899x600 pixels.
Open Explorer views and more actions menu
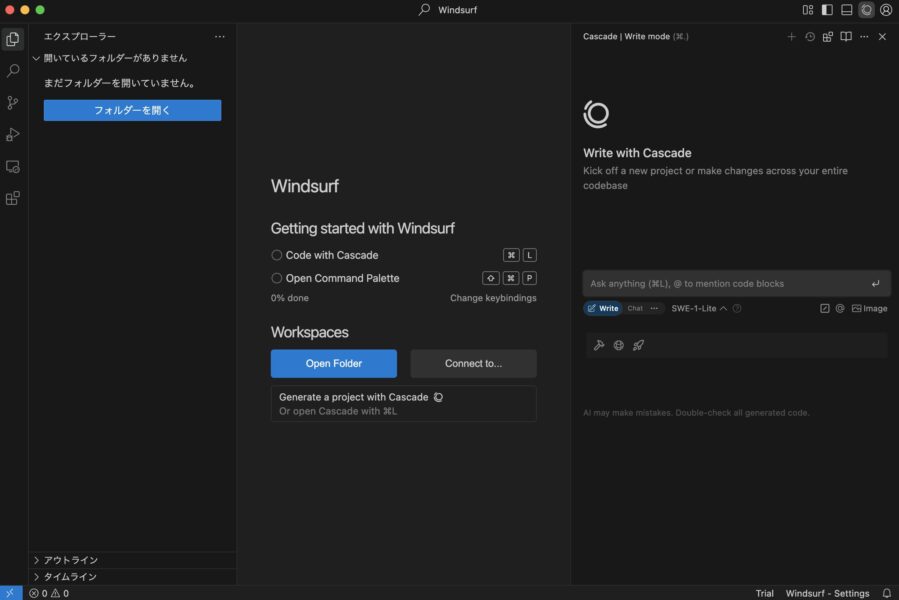click(220, 37)
